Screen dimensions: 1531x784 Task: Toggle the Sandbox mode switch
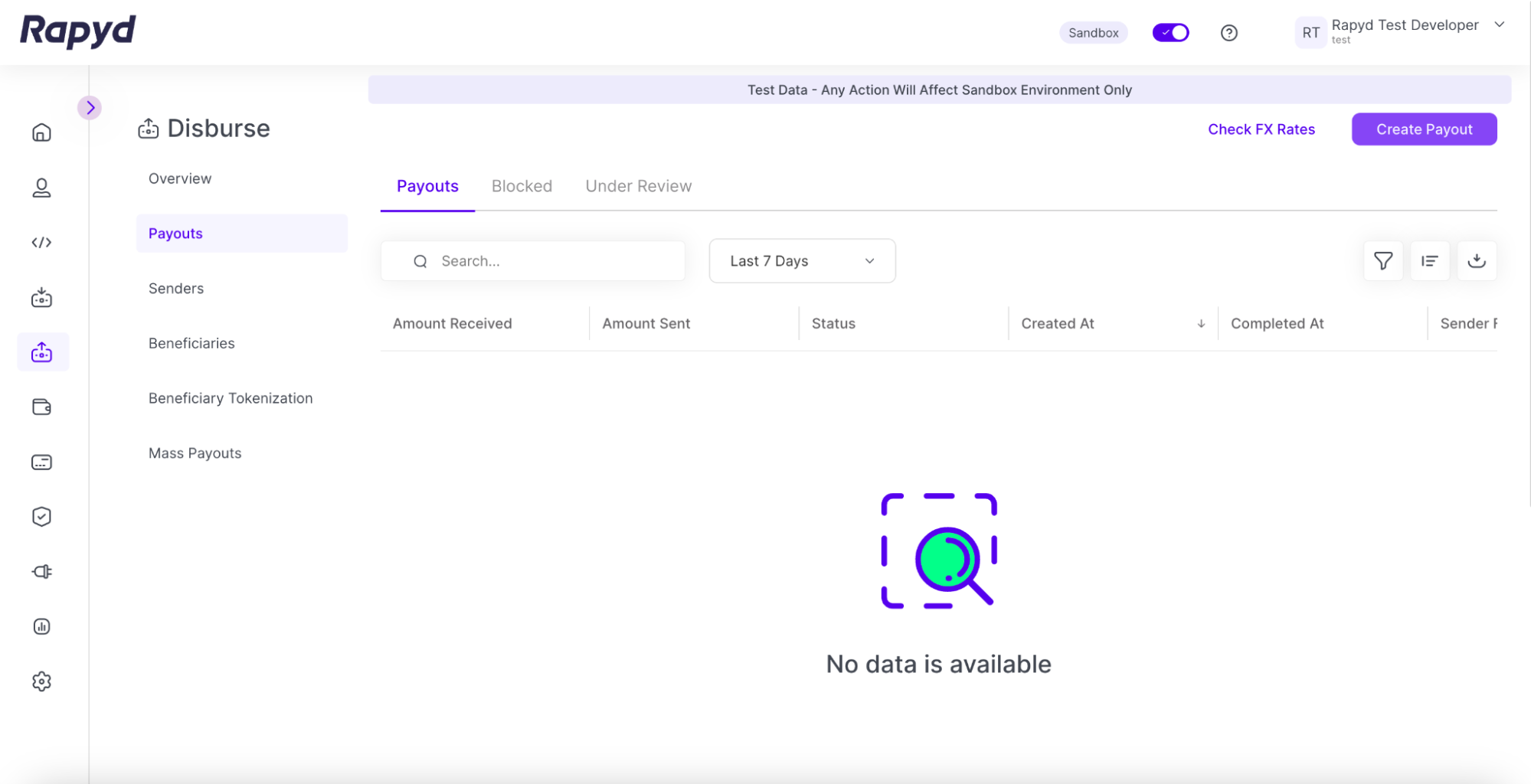click(x=1170, y=33)
